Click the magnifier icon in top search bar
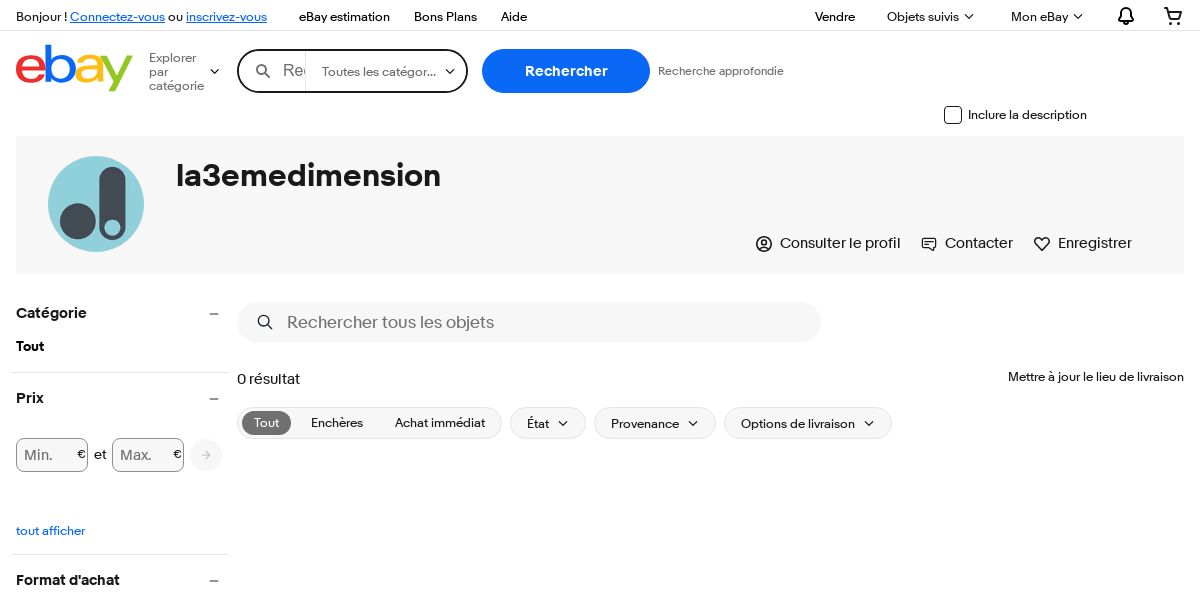Screen dimensions: 1200x600 pos(264,71)
